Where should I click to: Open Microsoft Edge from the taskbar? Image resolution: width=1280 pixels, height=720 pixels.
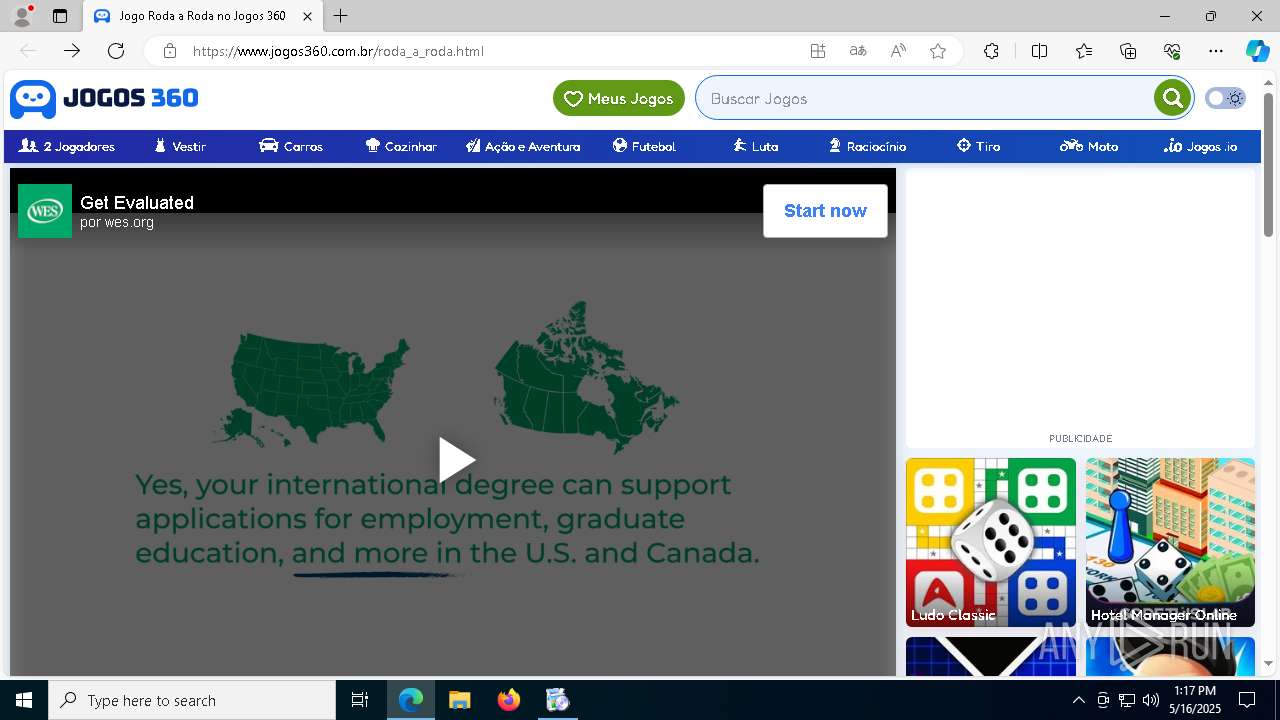pos(411,700)
